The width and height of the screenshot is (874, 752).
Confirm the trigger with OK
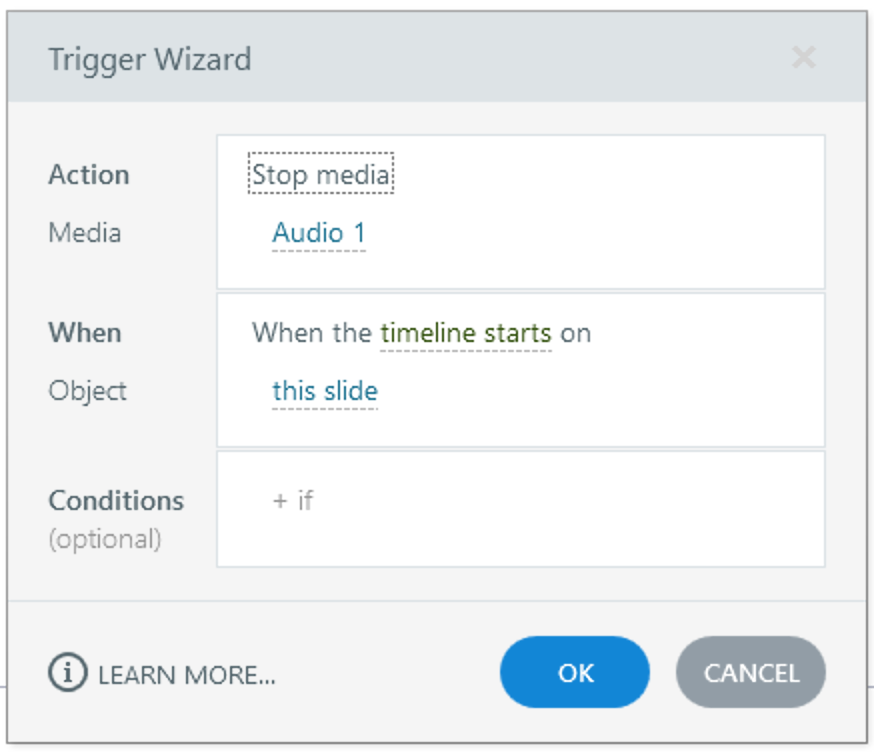[x=575, y=673]
